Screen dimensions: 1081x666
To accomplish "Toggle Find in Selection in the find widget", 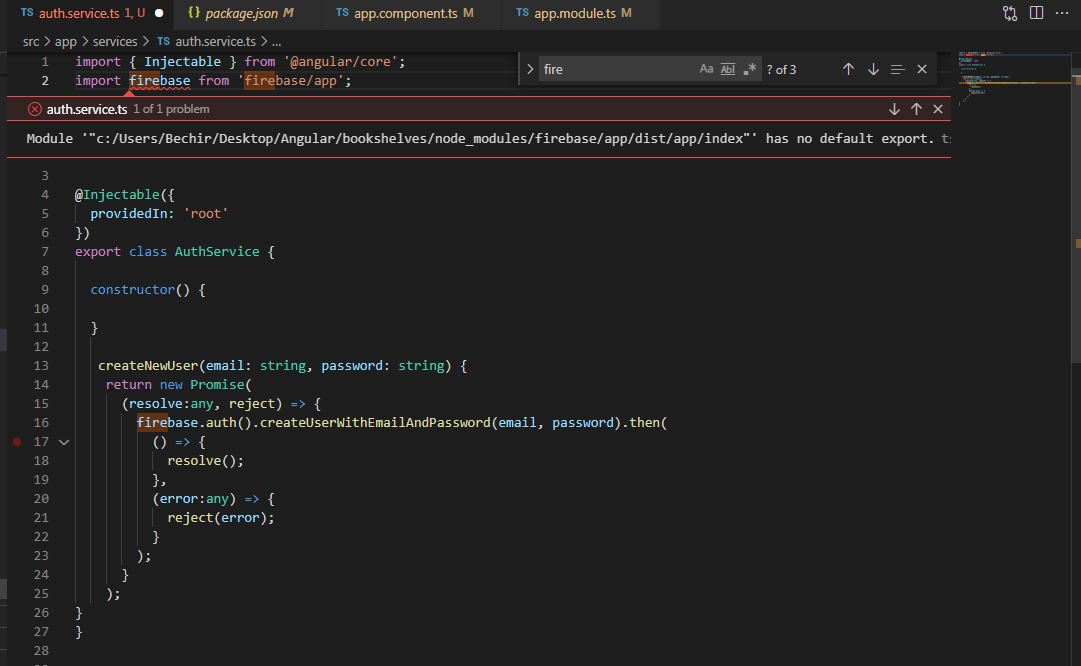I will point(897,69).
